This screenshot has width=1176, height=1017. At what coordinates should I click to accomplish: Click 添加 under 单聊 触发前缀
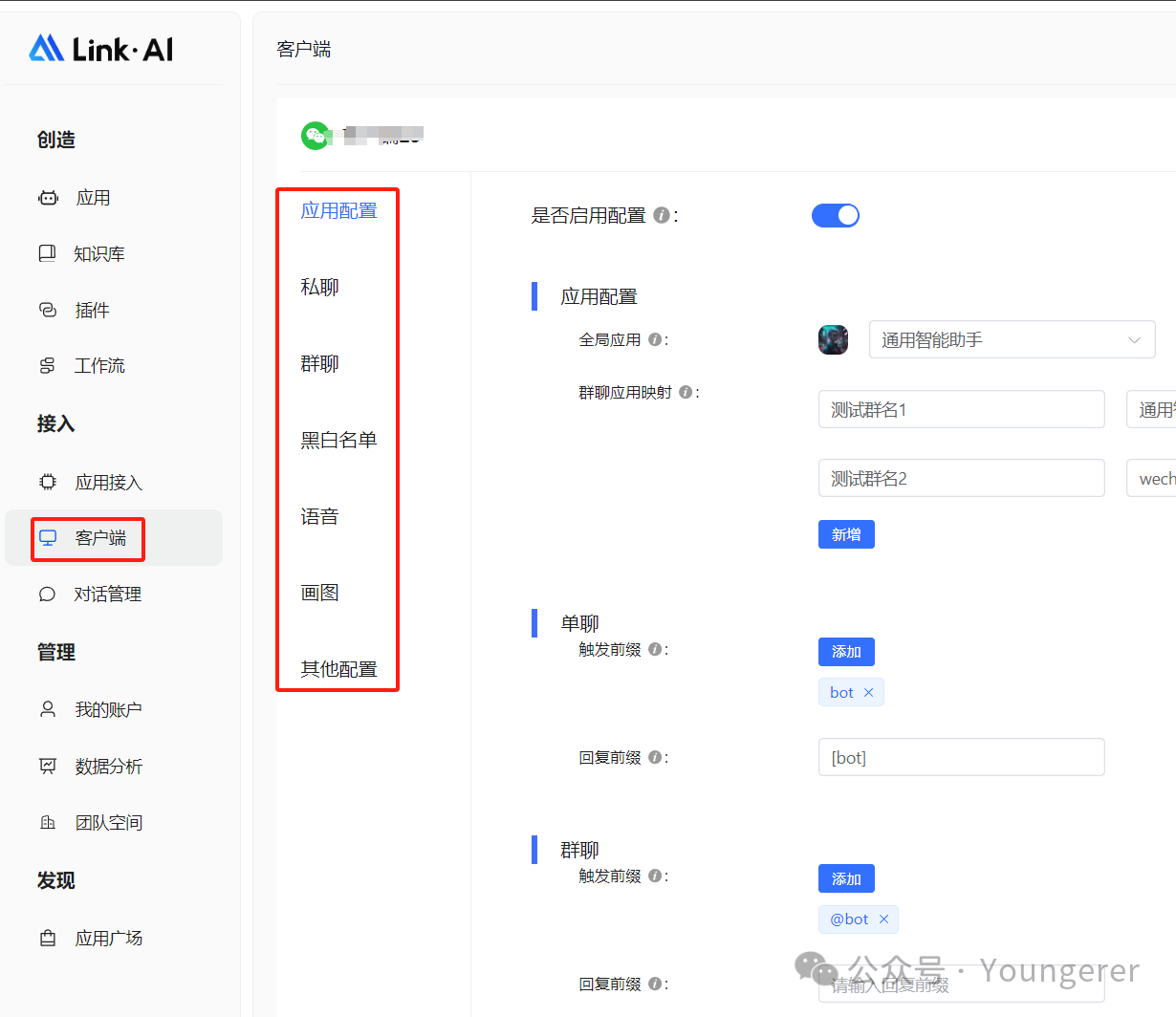[846, 652]
